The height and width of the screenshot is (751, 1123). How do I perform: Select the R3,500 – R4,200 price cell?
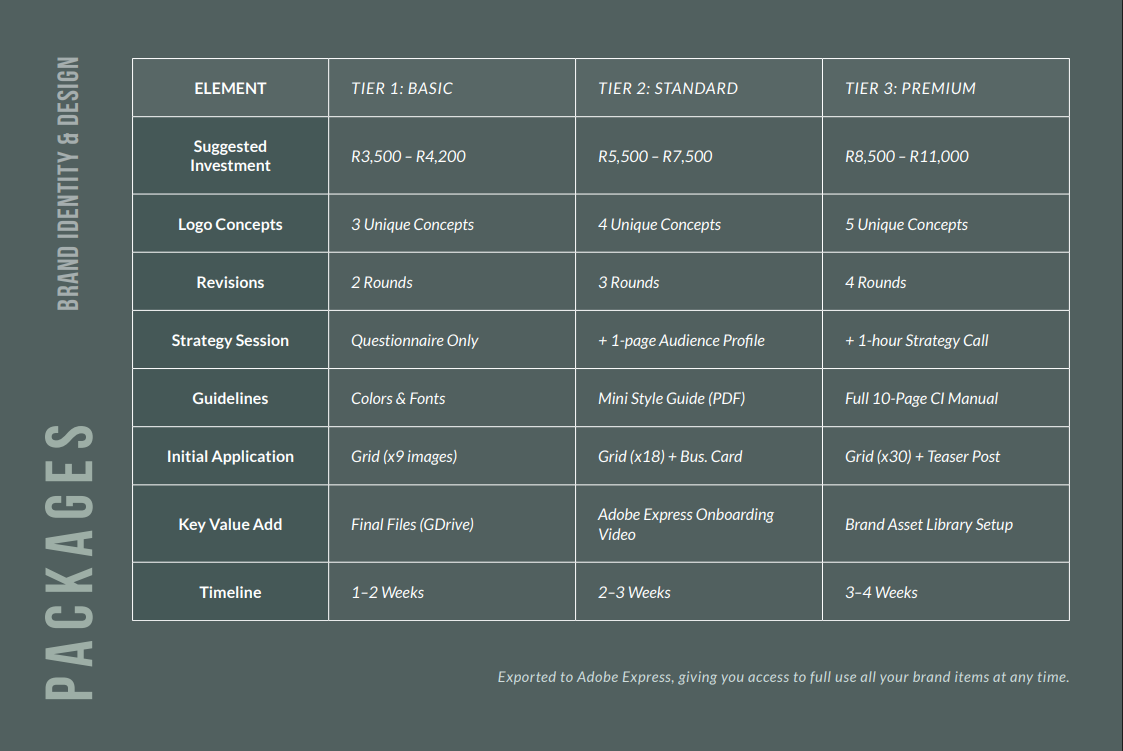tap(408, 156)
